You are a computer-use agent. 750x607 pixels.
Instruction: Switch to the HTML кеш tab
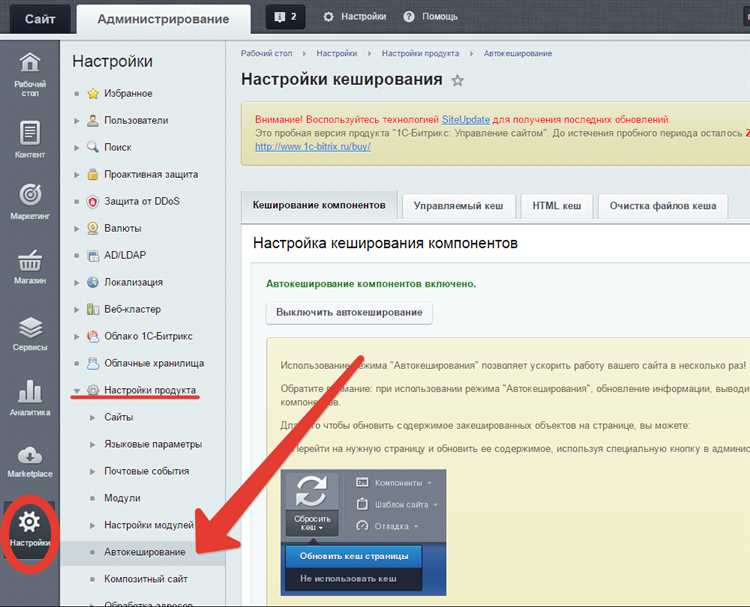(557, 206)
